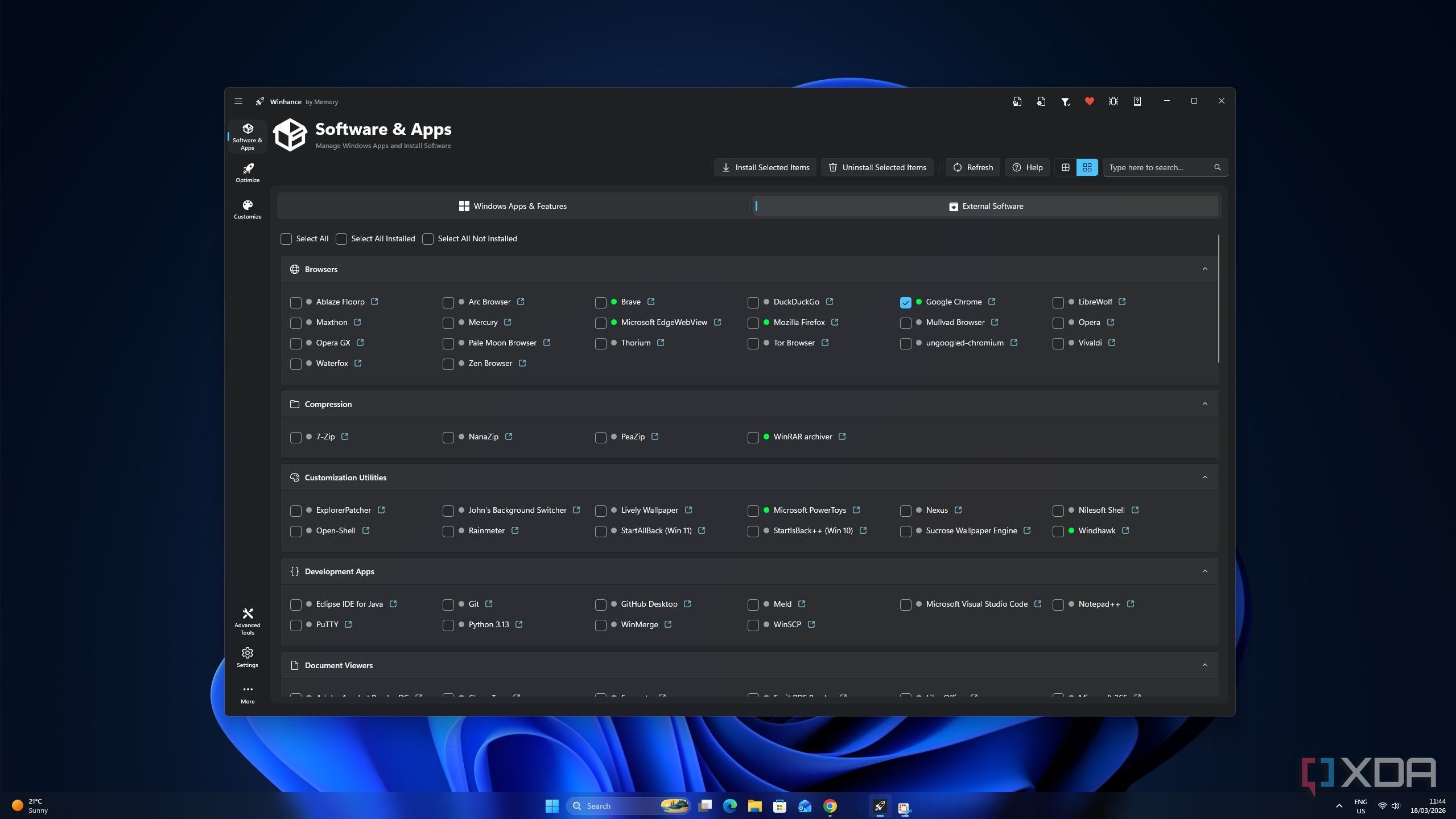1456x819 pixels.
Task: Collapse the Customization Utilities section chevron
Action: coord(1205,478)
